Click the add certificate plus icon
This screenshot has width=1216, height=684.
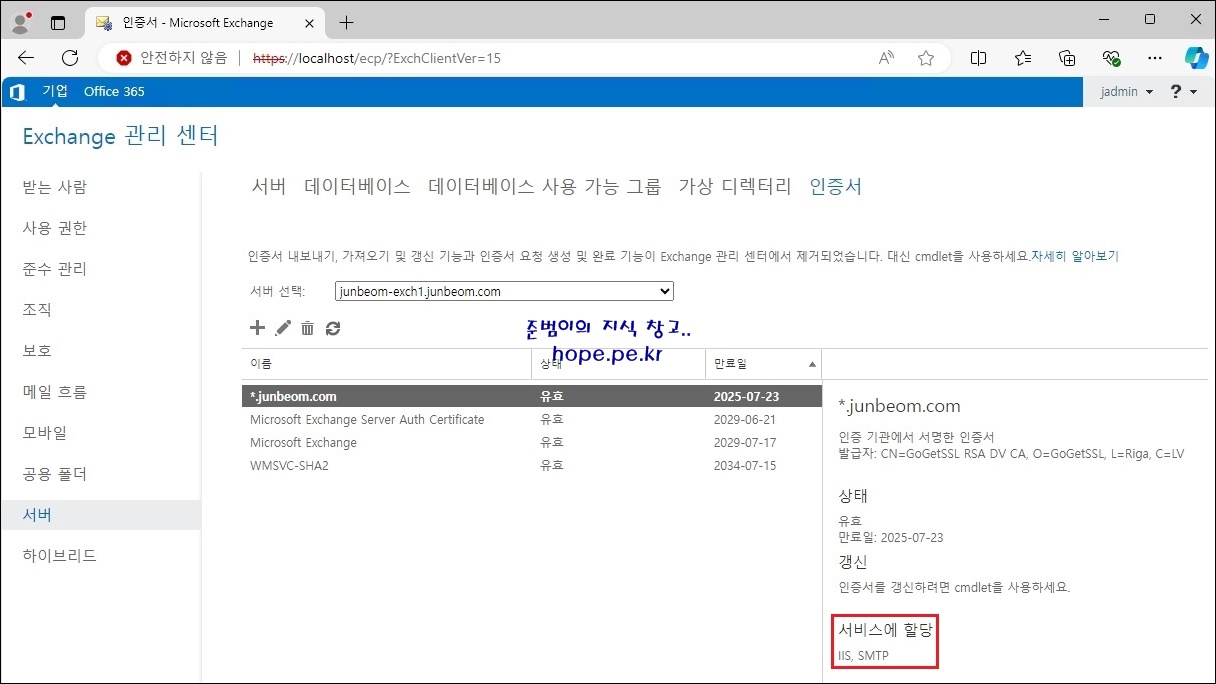tap(257, 328)
